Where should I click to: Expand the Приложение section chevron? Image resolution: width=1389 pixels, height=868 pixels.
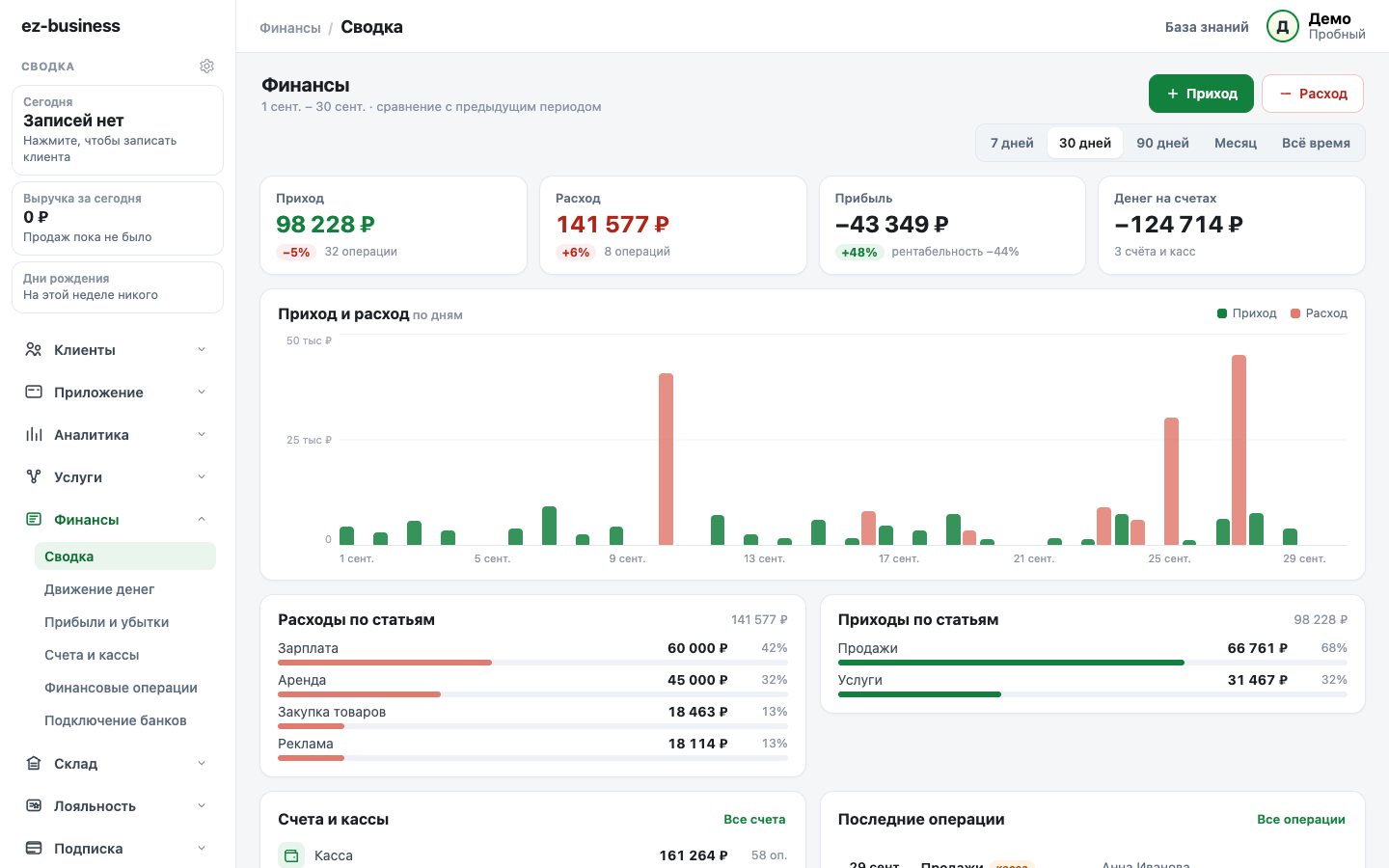202,392
